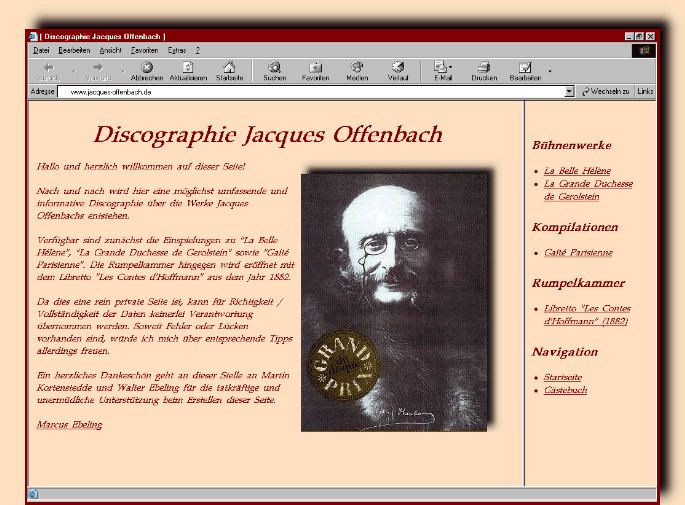Open the Datei menu
This screenshot has width=685, height=505.
coord(41,49)
